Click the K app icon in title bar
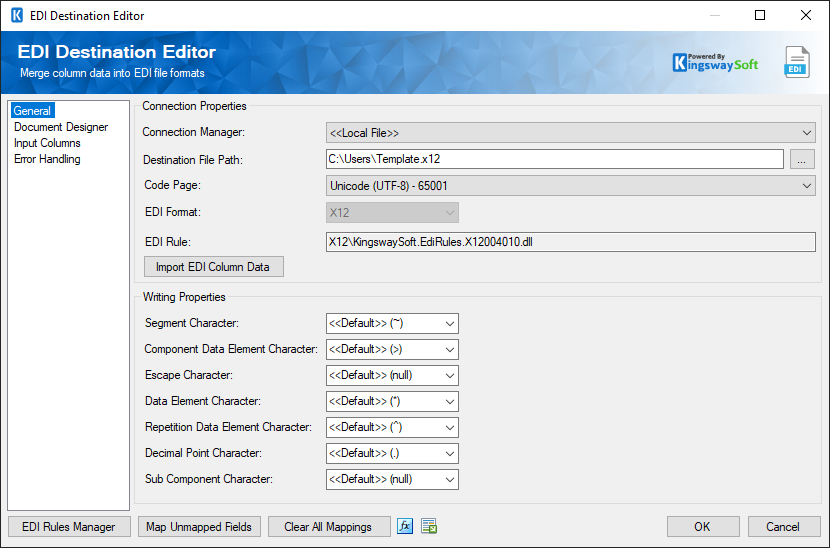 (17, 15)
